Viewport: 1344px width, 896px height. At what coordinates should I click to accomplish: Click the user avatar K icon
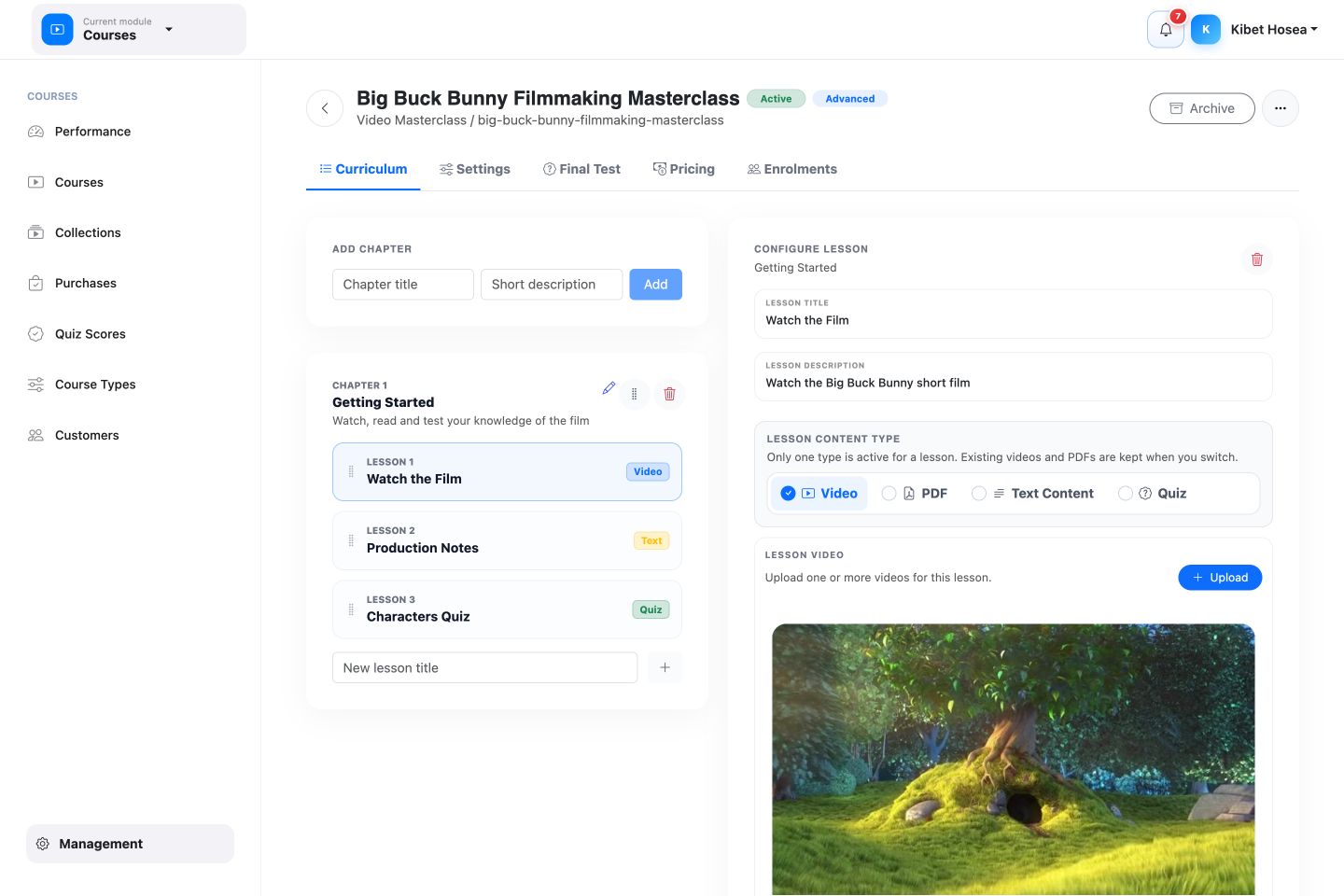click(1206, 30)
